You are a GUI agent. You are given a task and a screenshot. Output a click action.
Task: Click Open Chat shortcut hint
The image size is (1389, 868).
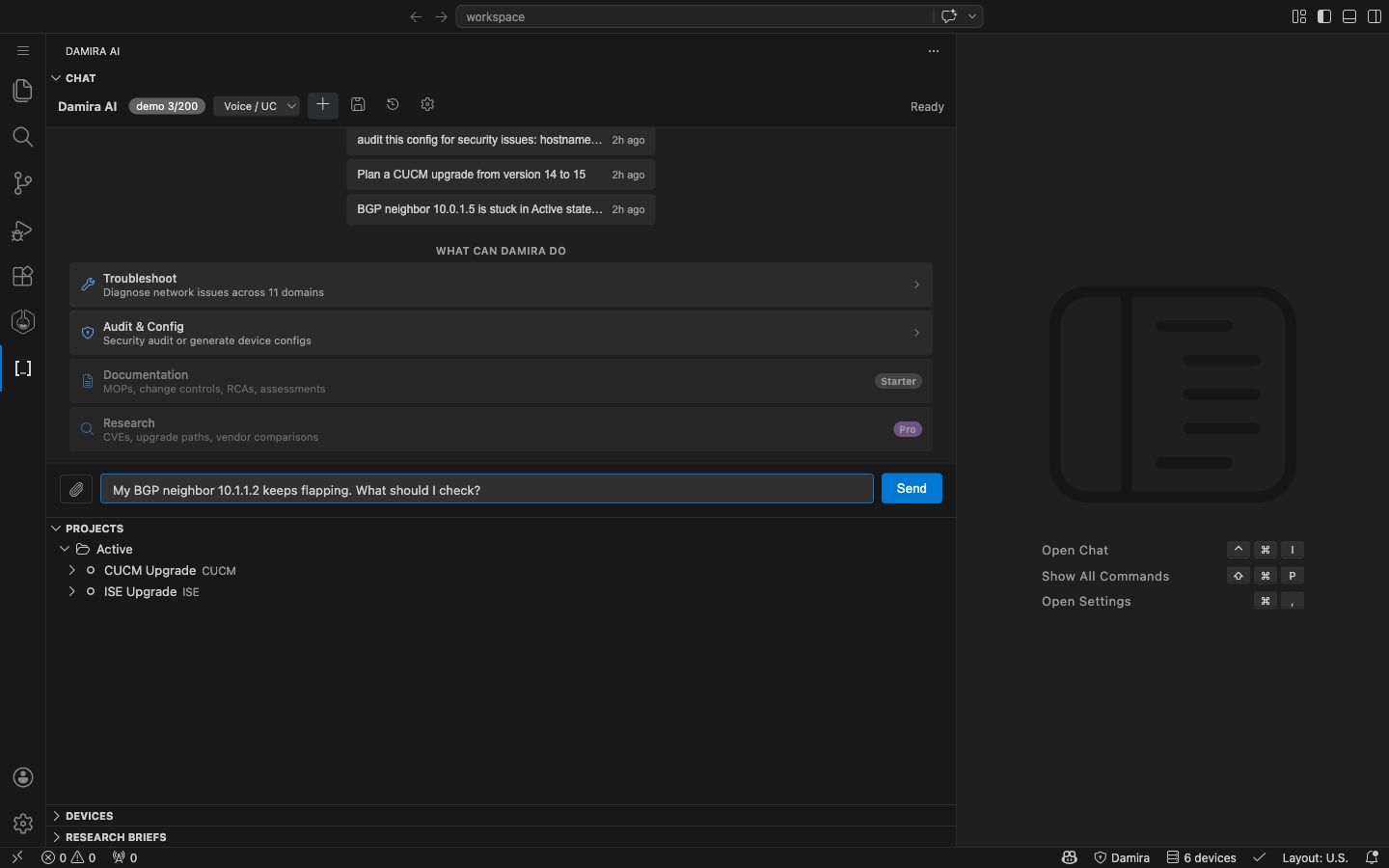click(1075, 550)
